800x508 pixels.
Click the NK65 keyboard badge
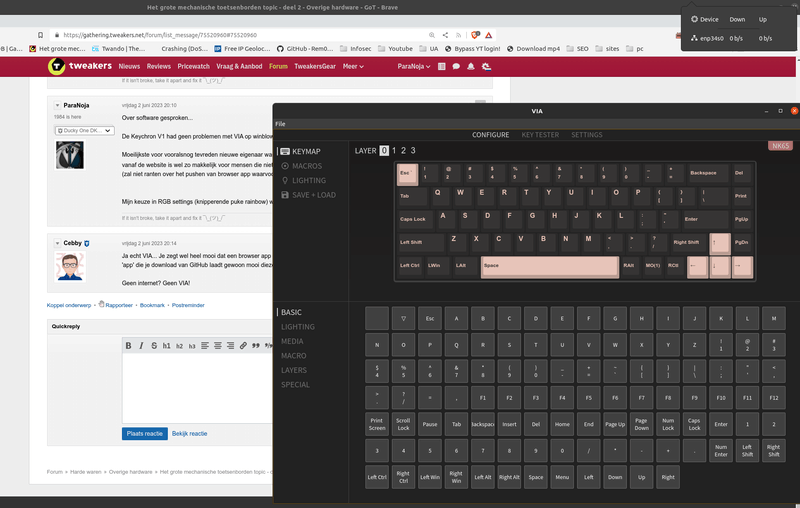pyautogui.click(x=780, y=146)
